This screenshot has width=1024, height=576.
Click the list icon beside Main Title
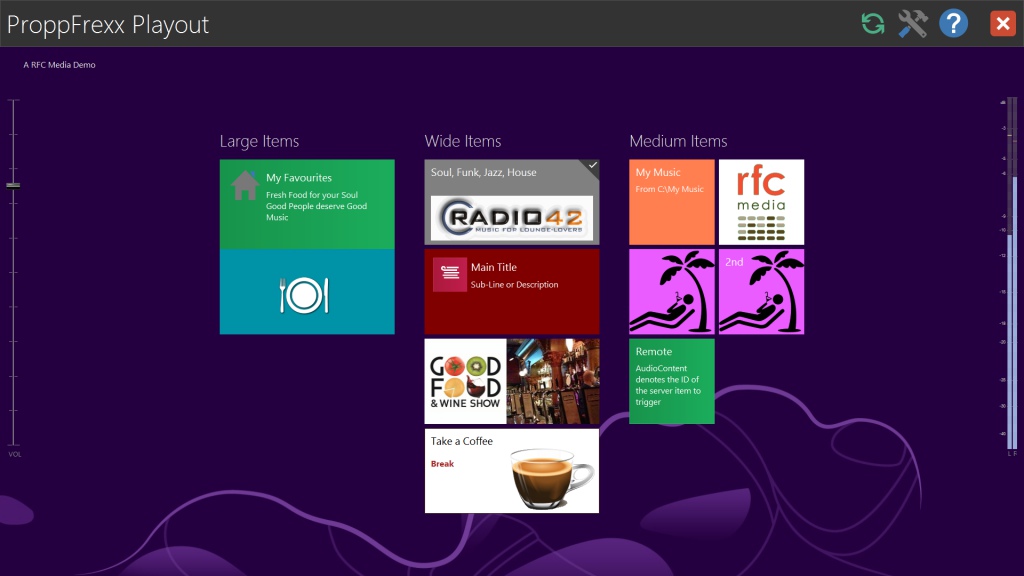450,274
